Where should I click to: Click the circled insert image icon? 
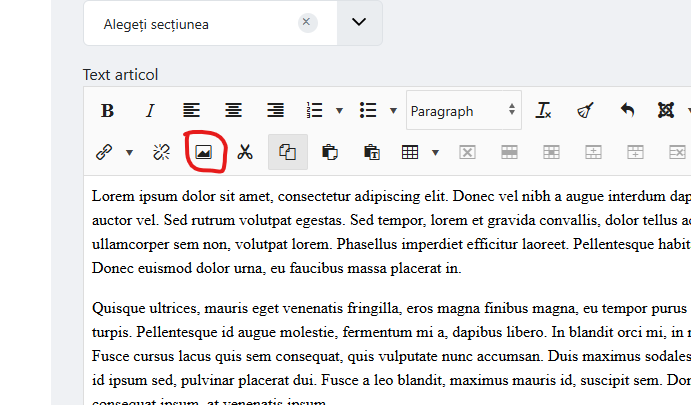(204, 152)
